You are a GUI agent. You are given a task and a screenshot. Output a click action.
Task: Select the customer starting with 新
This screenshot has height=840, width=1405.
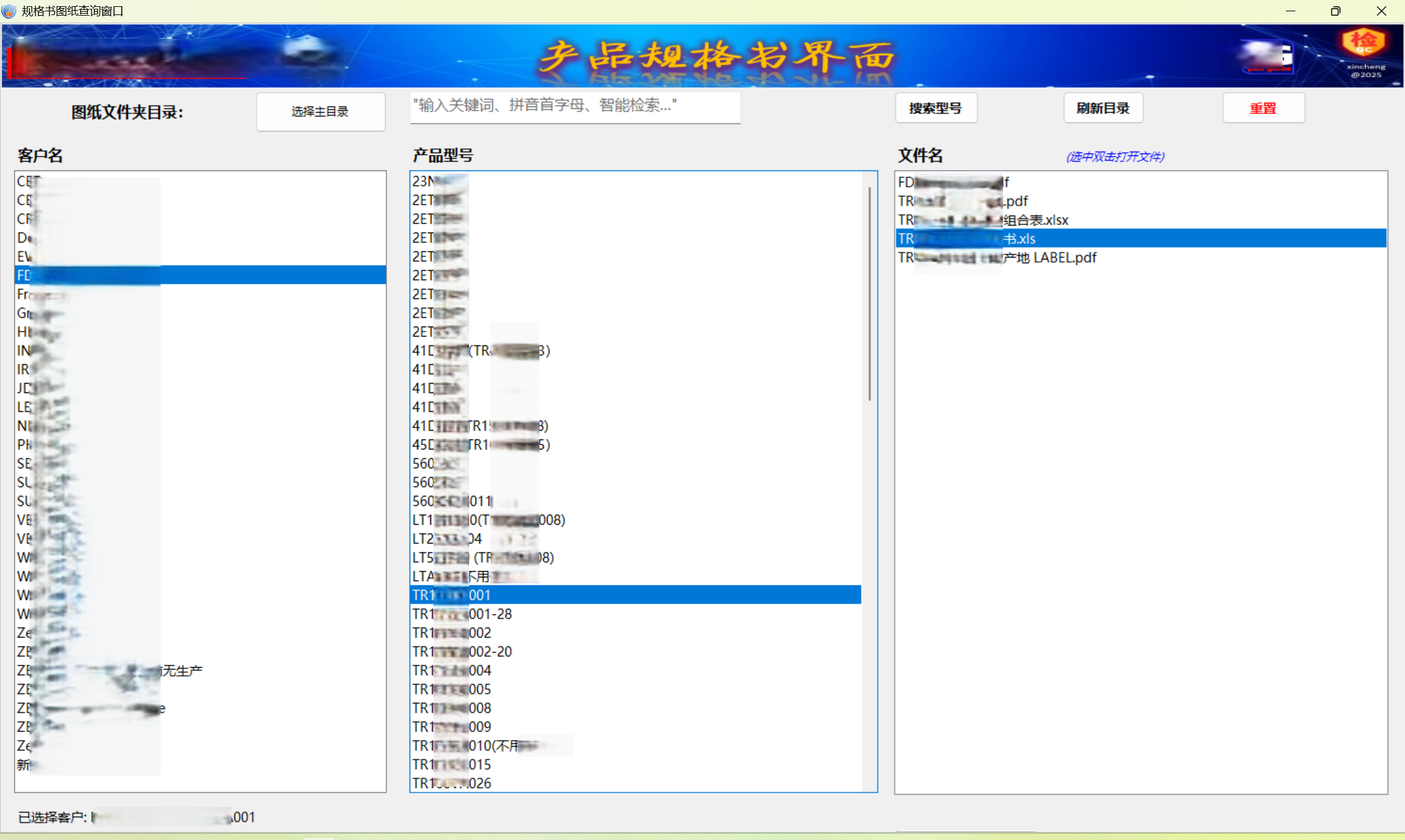click(25, 765)
